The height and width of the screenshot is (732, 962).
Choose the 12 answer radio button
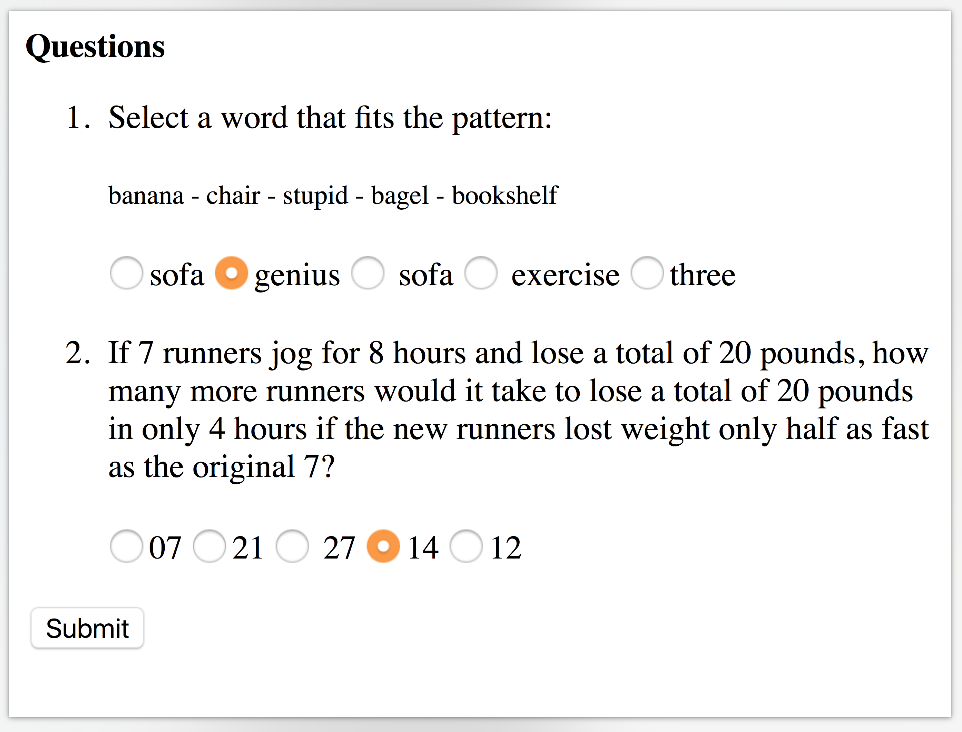pos(467,547)
